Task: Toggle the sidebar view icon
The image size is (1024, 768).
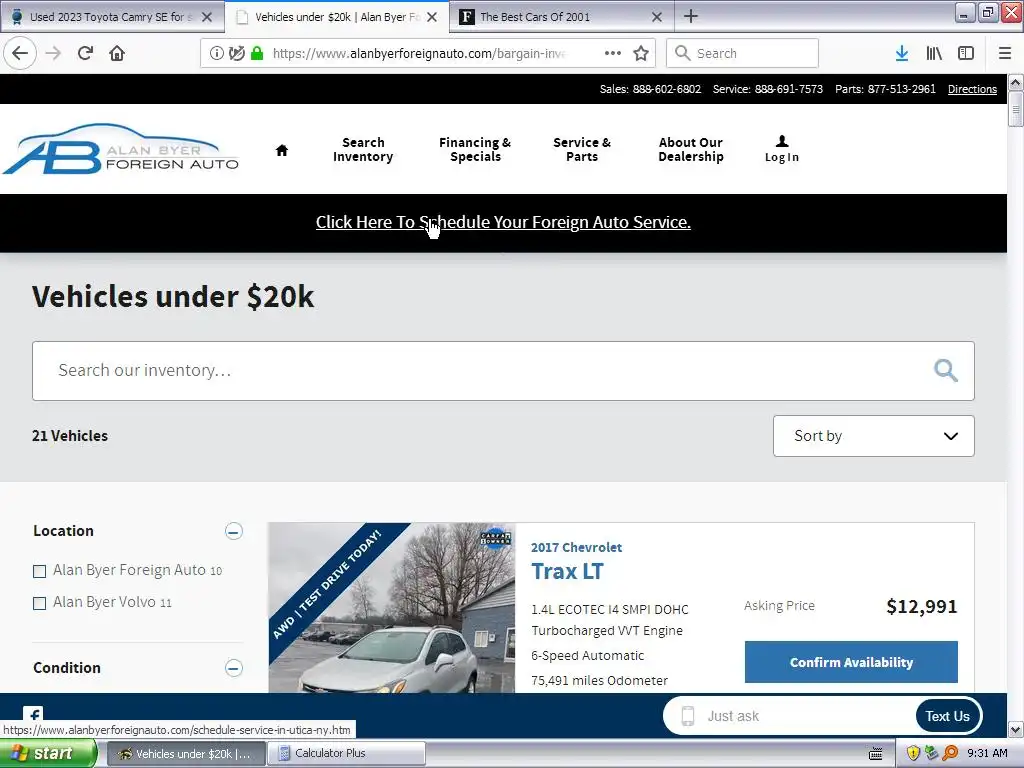Action: [966, 53]
